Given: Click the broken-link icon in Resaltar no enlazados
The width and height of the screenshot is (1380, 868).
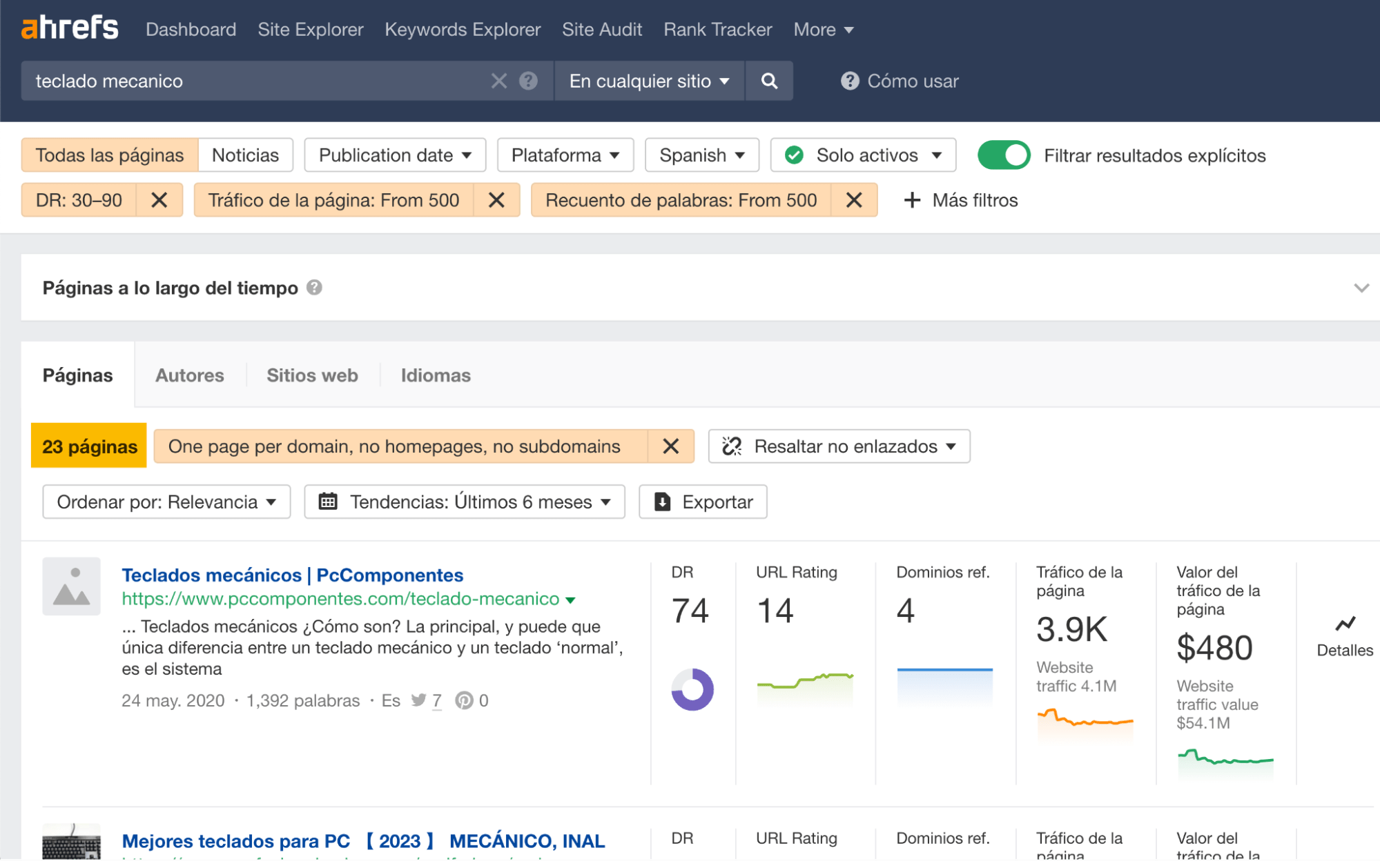Looking at the screenshot, I should (731, 446).
